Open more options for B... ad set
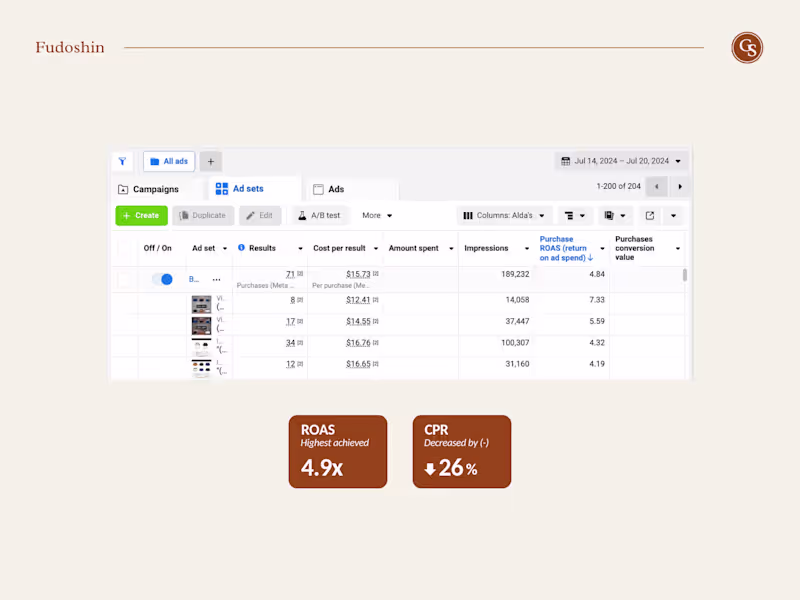800x600 pixels. coord(216,280)
